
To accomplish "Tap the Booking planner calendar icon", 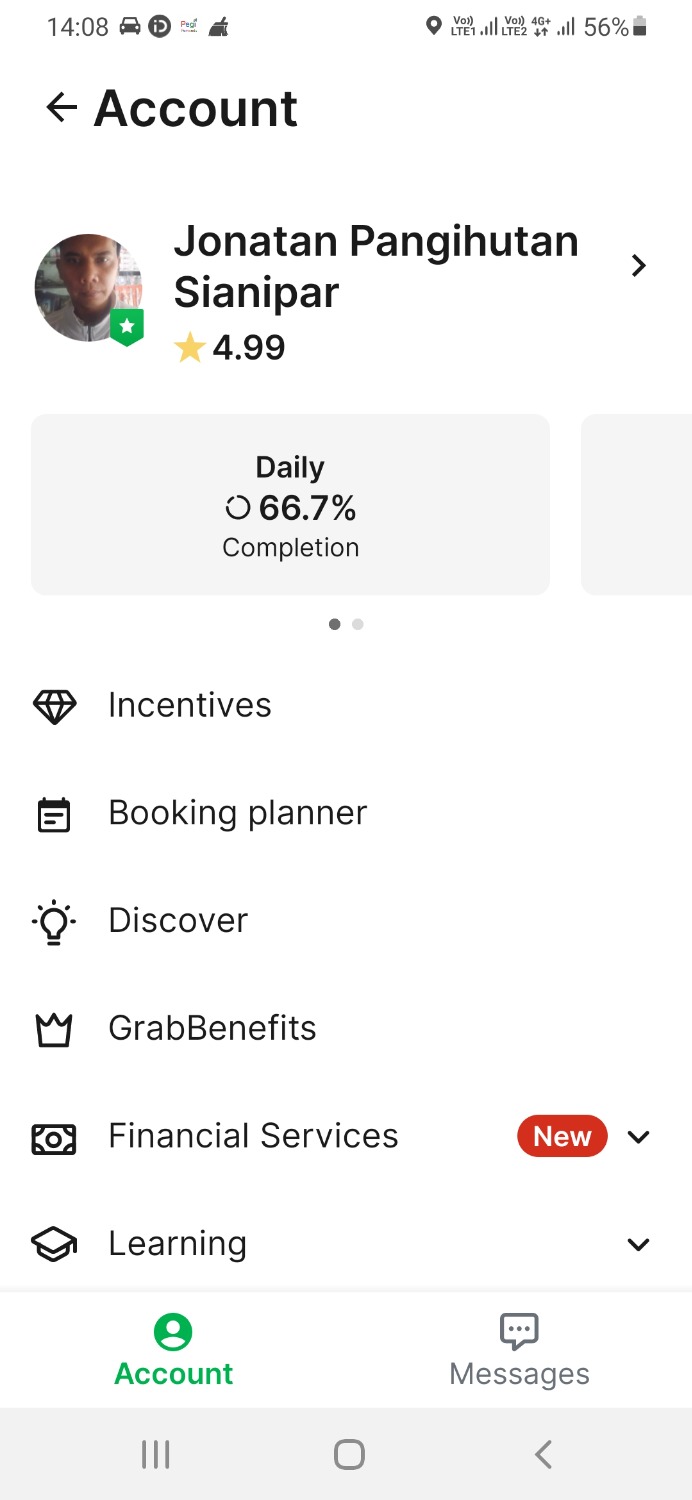I will point(54,814).
